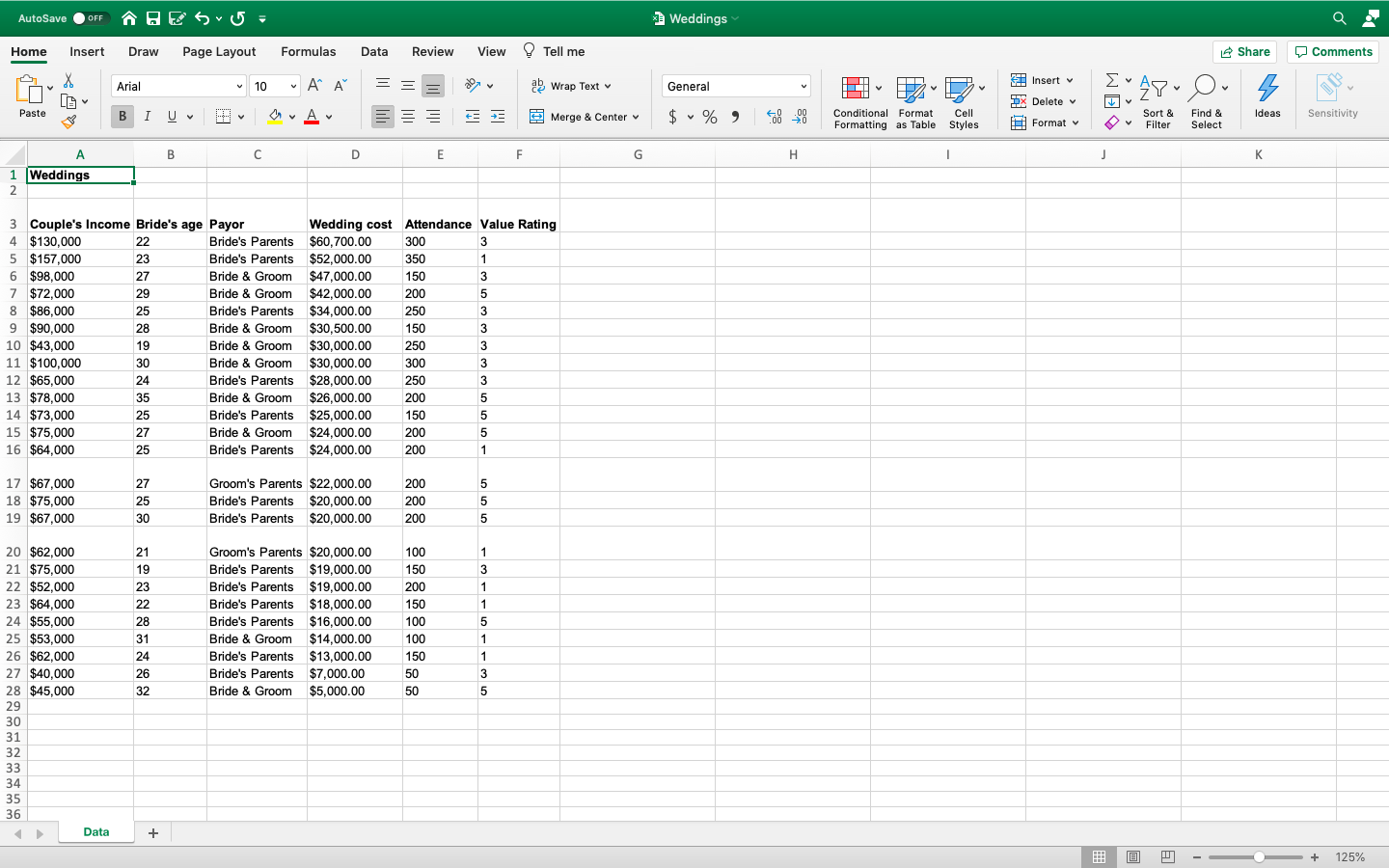Open the Data ribbon tab
This screenshot has height=868, width=1389.
point(374,51)
